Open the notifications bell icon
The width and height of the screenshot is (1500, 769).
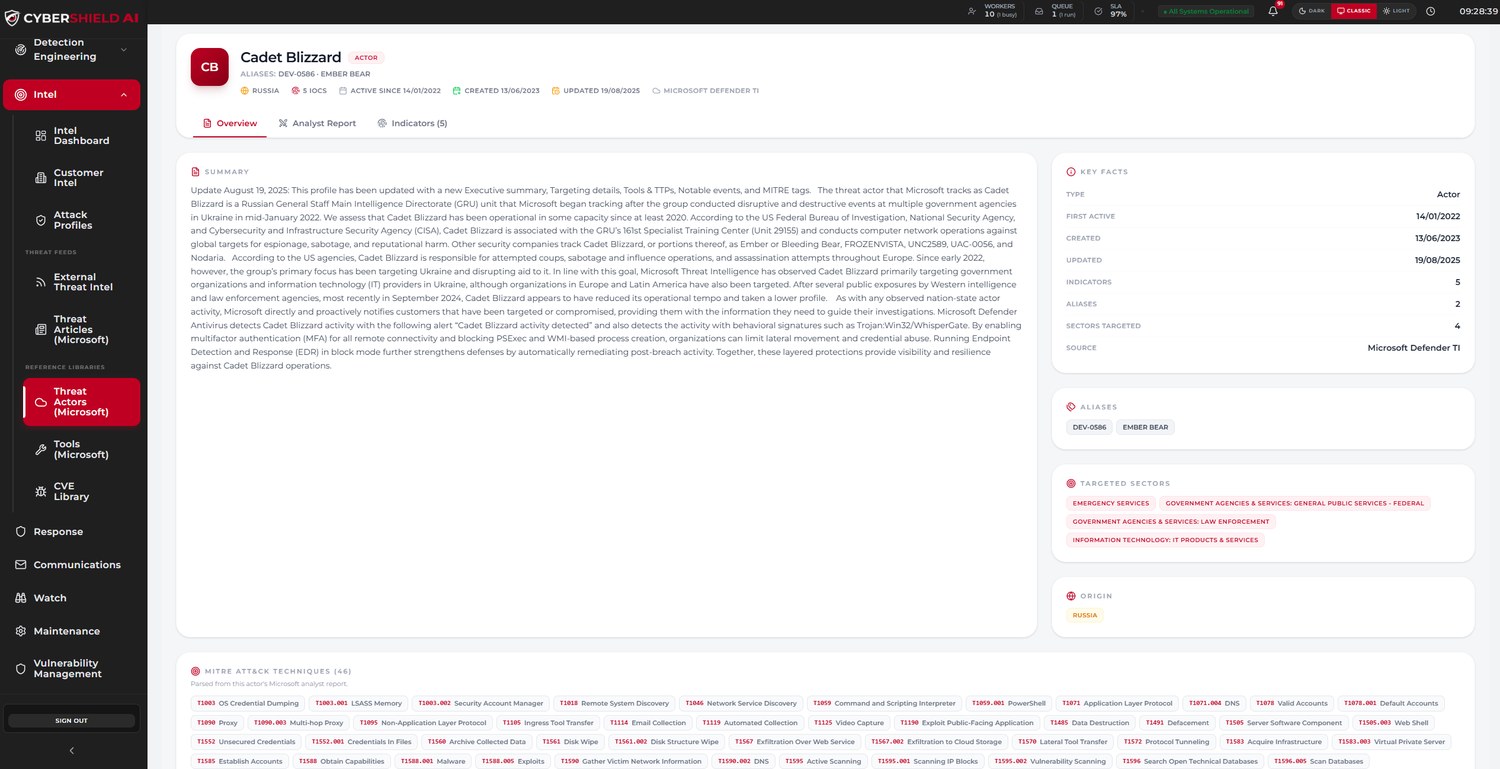[x=1273, y=11]
